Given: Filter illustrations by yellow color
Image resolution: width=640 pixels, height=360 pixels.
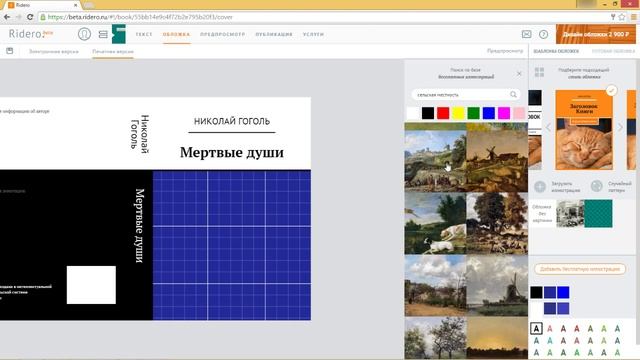Looking at the screenshot, I should (x=458, y=113).
